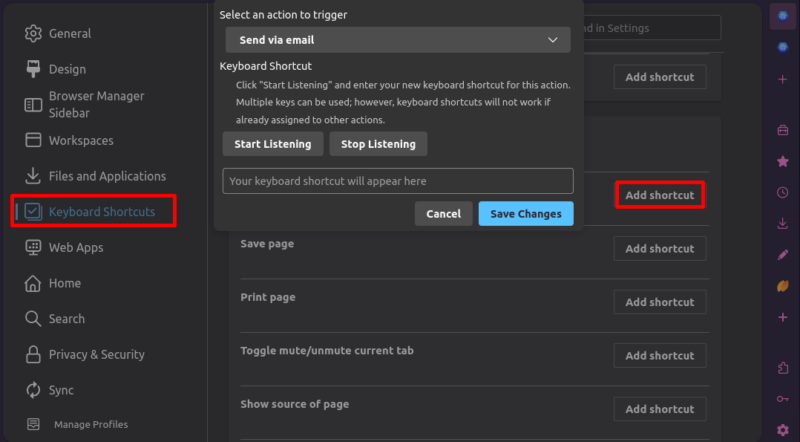The image size is (800, 442).
Task: Click the orange leaf web panel icon
Action: point(782,286)
